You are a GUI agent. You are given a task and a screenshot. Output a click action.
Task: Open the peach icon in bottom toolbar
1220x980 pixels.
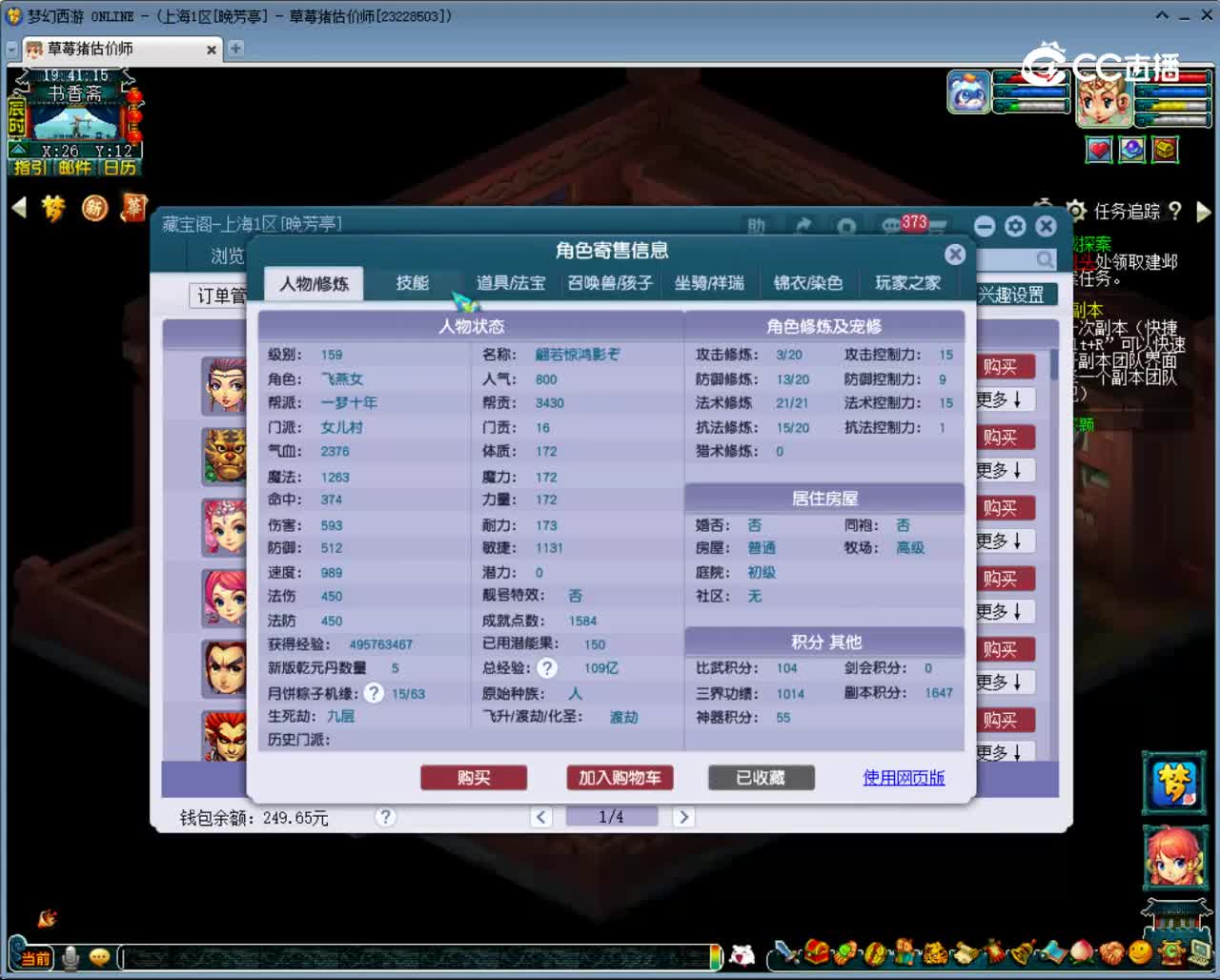point(1081,952)
